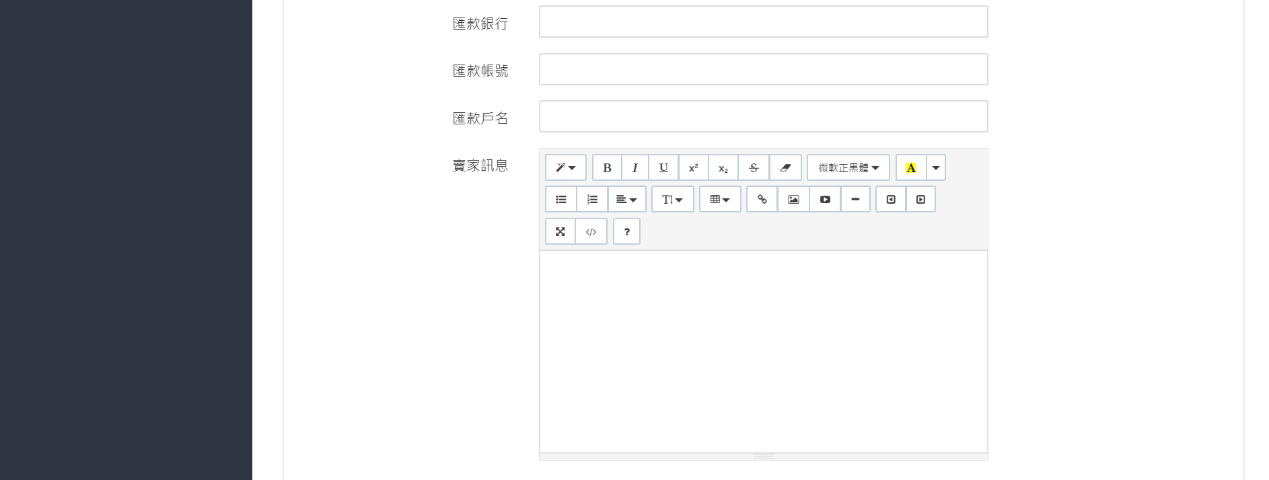Toggle underline text formatting
The width and height of the screenshot is (1269, 480).
663,168
